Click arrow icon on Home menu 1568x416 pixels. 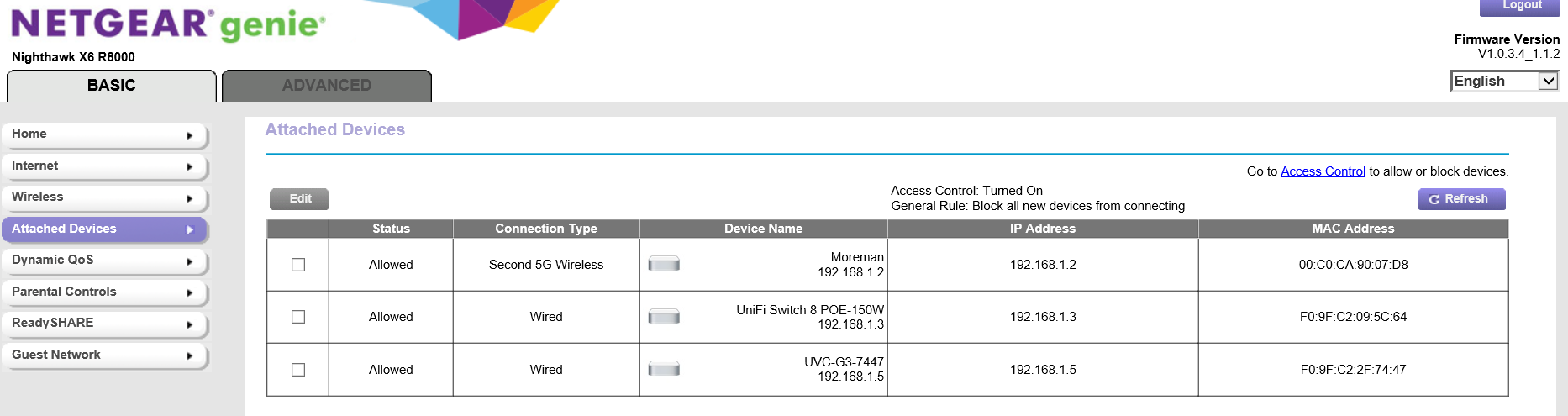click(190, 135)
